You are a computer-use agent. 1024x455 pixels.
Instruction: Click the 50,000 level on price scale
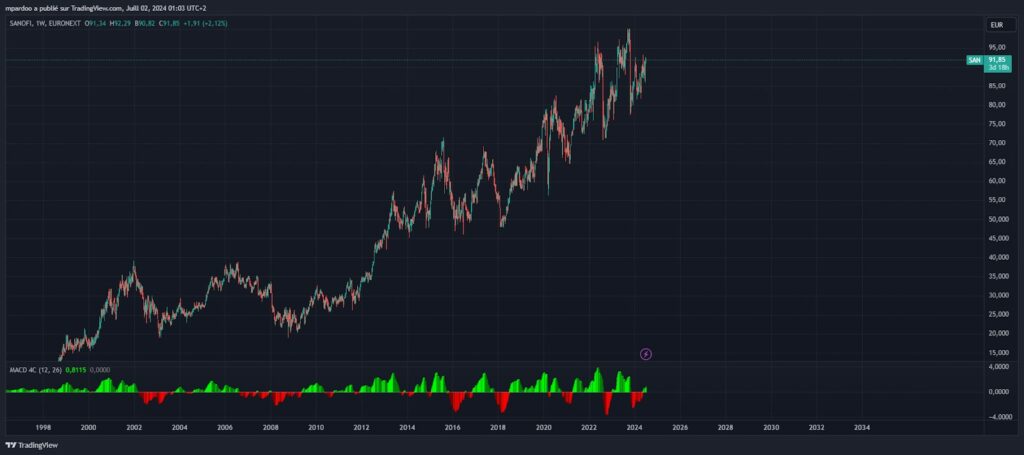[x=997, y=219]
